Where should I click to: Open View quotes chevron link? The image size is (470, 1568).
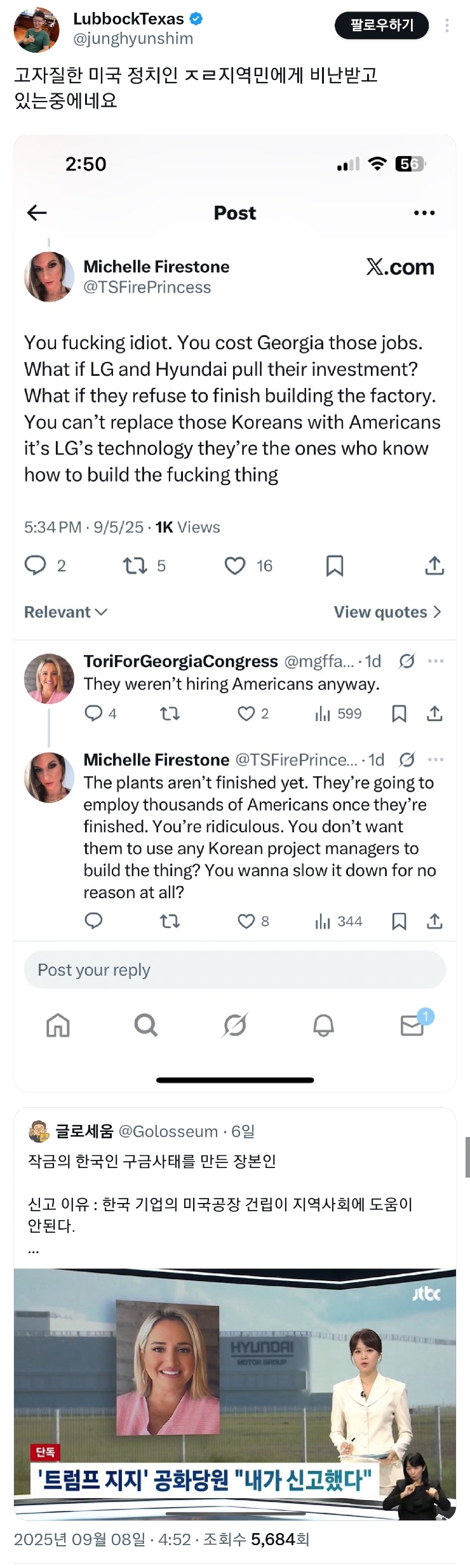point(387,612)
